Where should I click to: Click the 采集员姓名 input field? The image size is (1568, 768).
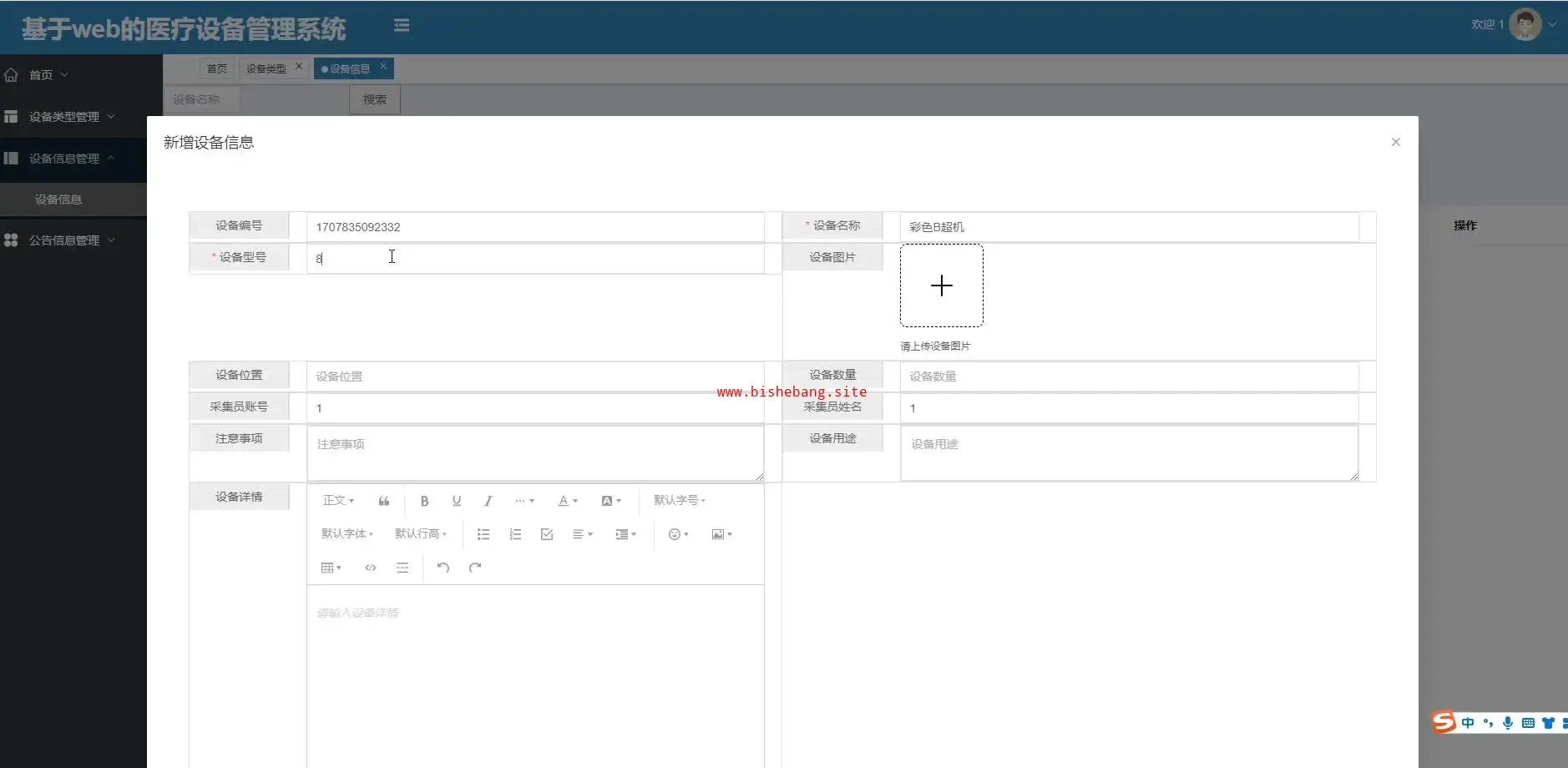1129,408
